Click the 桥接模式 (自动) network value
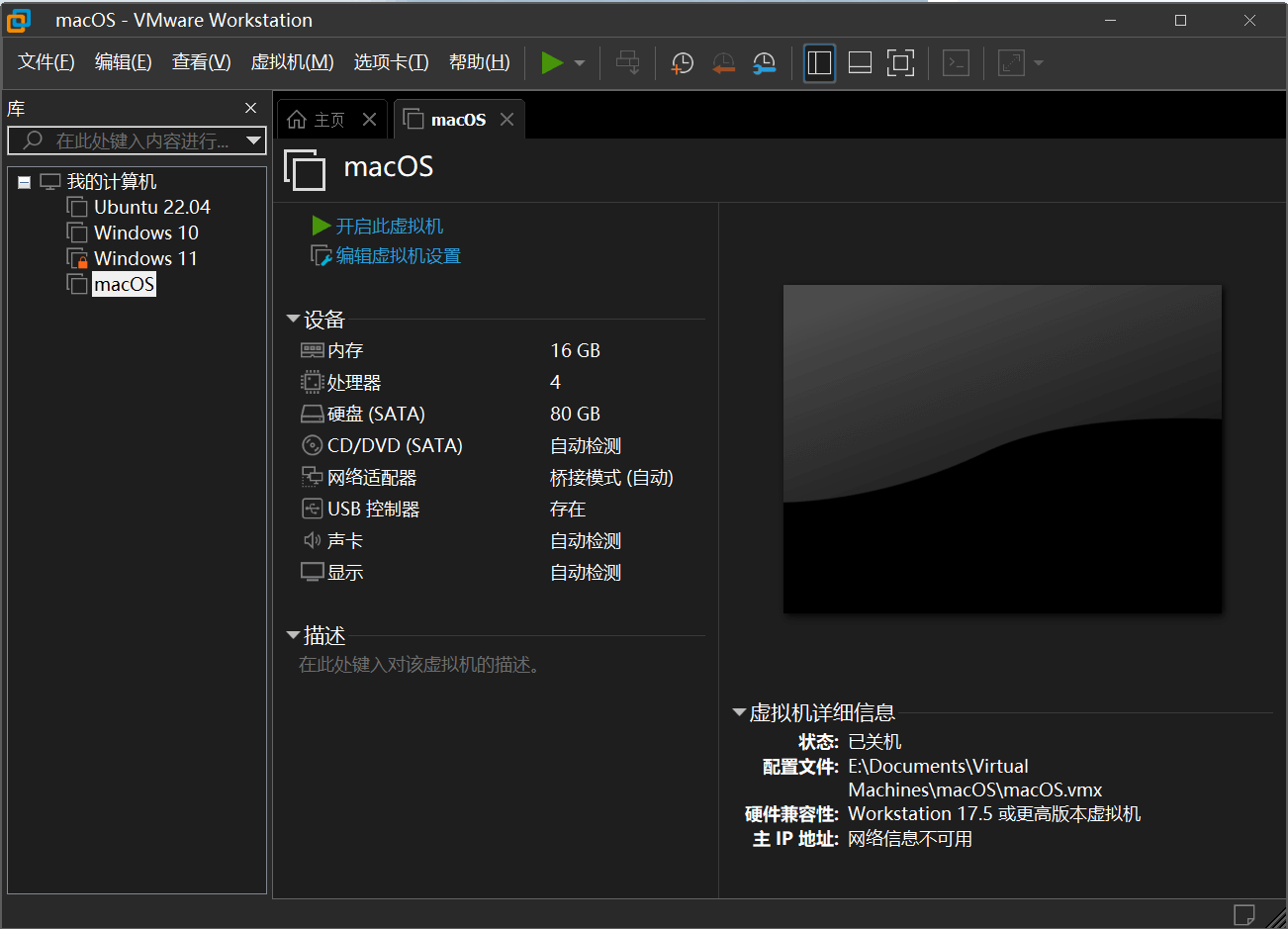Image resolution: width=1288 pixels, height=929 pixels. 611,478
